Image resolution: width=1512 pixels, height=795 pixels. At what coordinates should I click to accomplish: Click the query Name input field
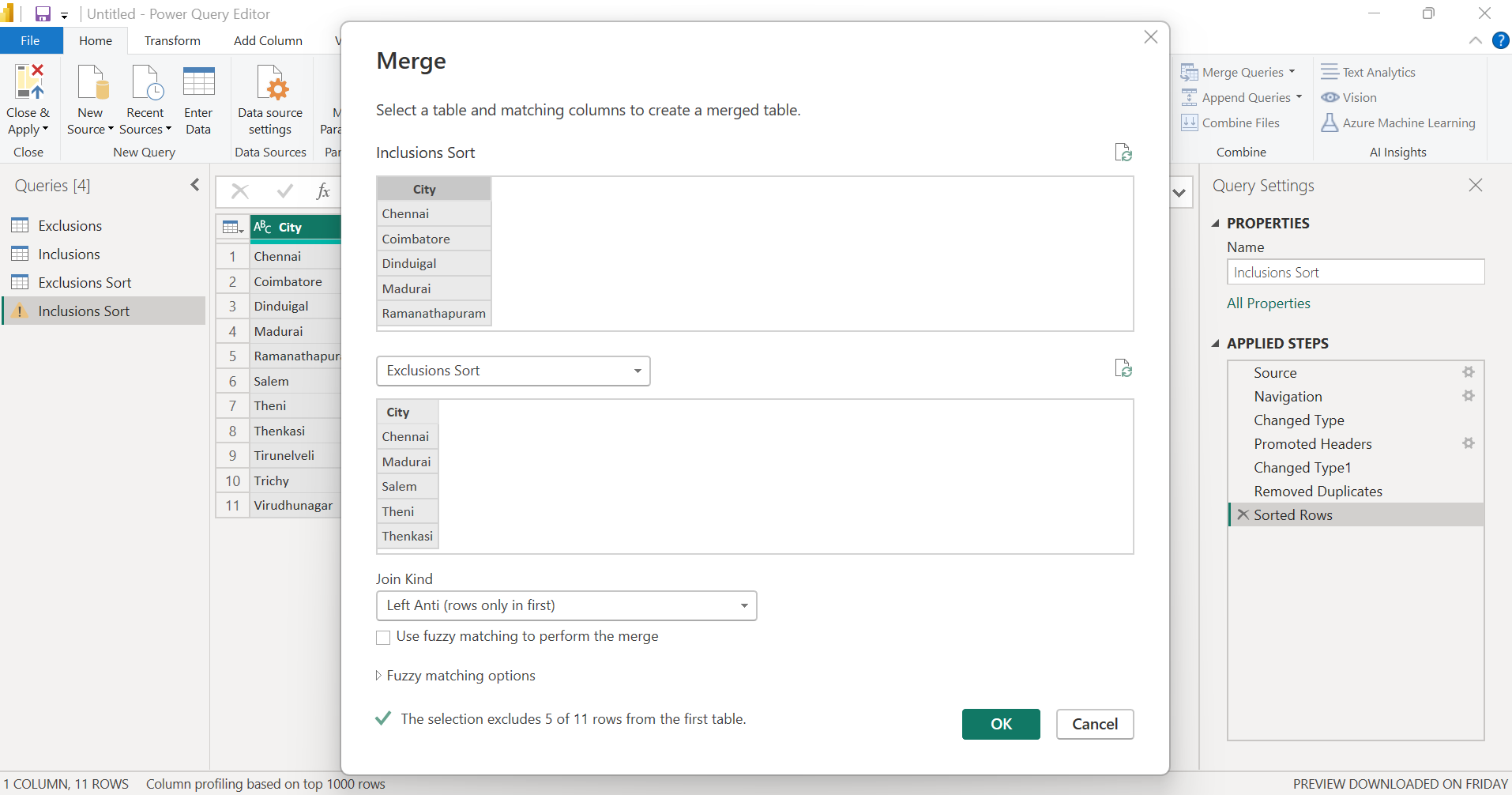[1356, 272]
